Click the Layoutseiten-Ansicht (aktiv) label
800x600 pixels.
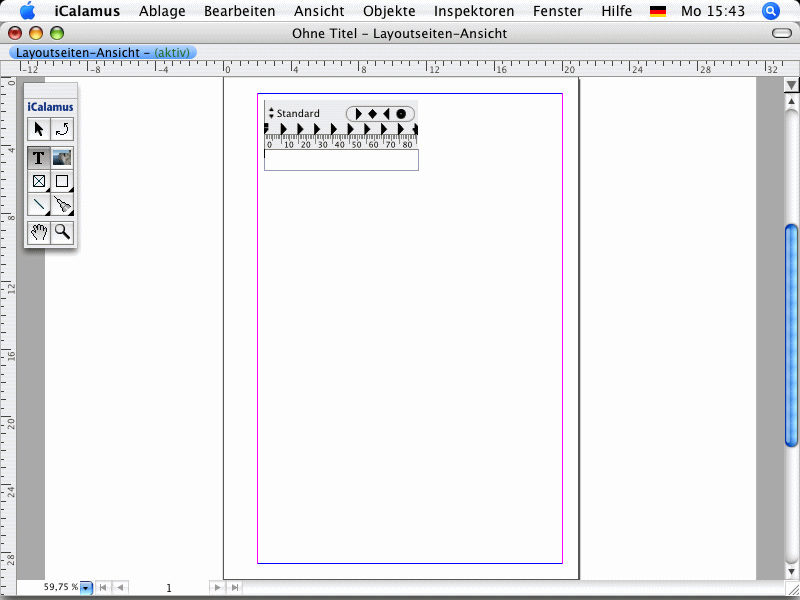[x=103, y=52]
